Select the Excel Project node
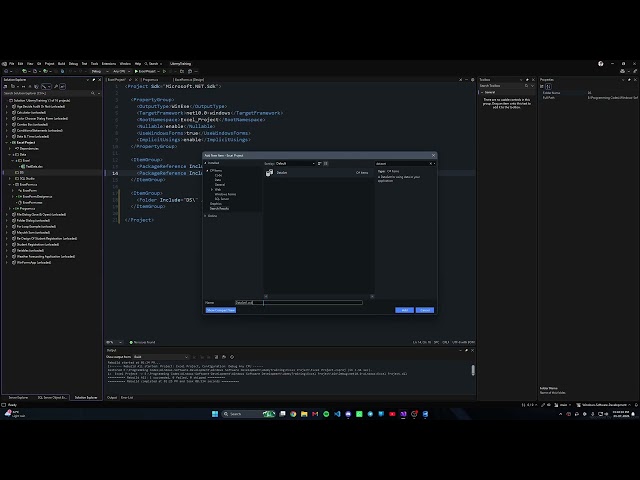This screenshot has width=640, height=480. (26, 142)
